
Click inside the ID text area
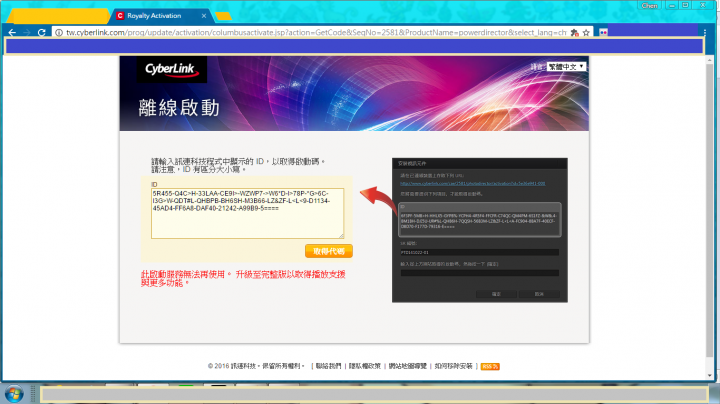point(247,213)
